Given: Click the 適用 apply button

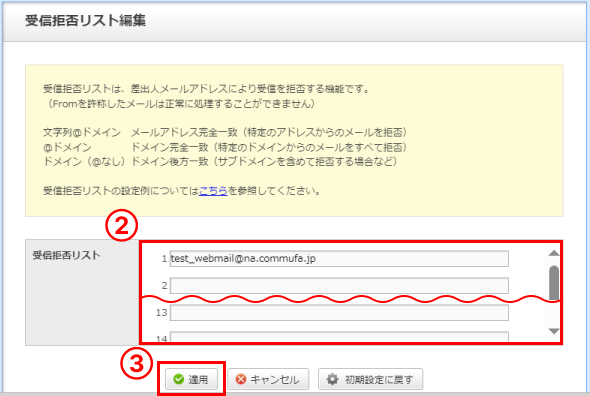Looking at the screenshot, I should point(192,379).
